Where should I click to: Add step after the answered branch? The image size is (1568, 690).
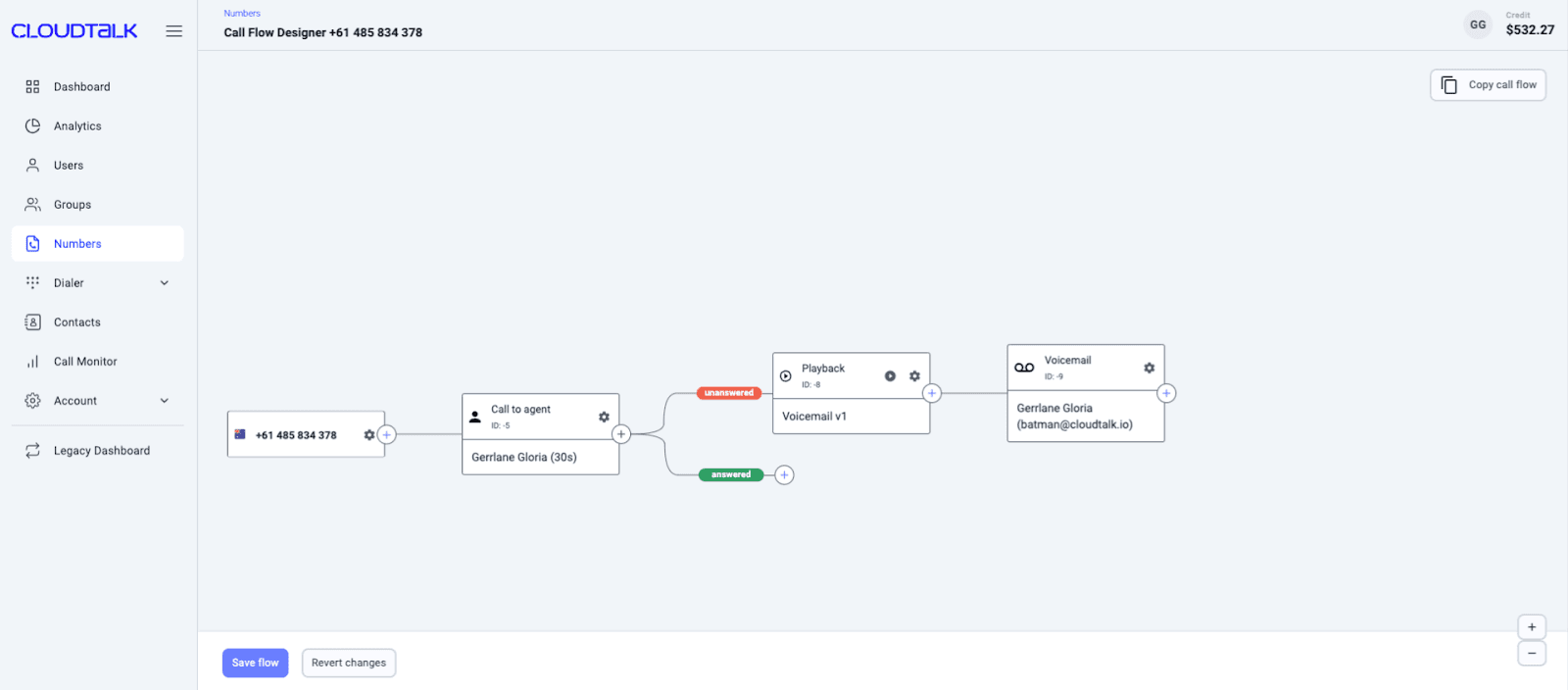pyautogui.click(x=784, y=475)
